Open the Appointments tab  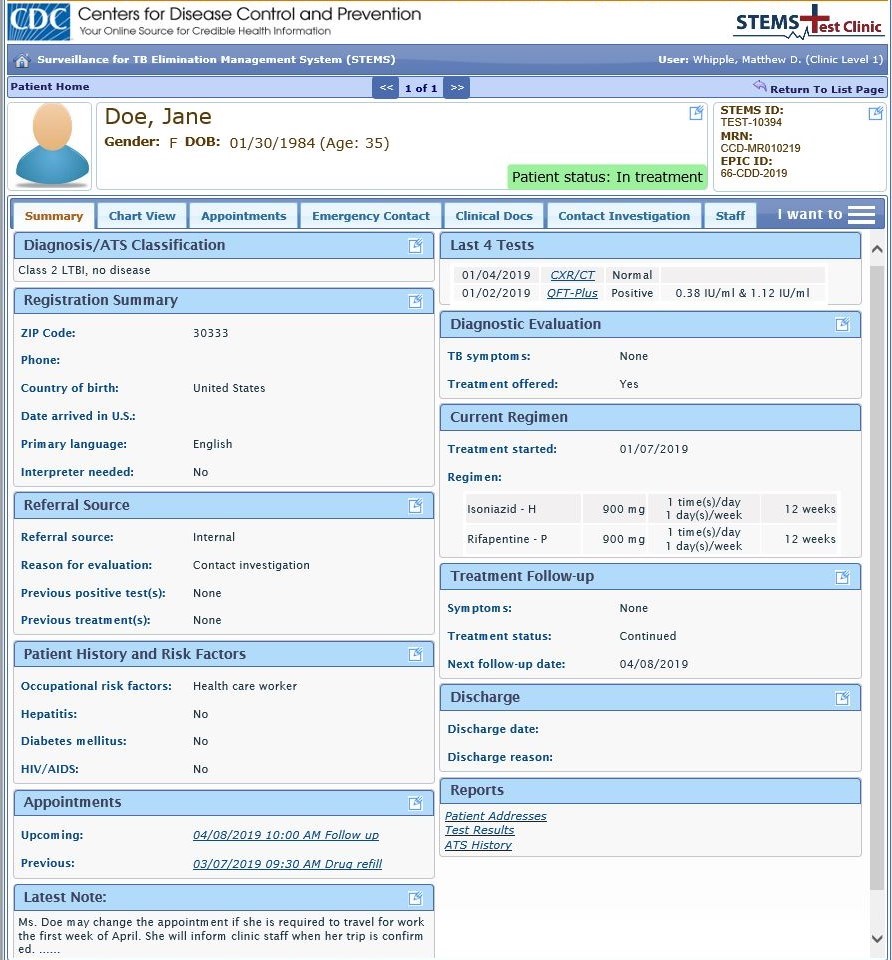click(x=244, y=216)
